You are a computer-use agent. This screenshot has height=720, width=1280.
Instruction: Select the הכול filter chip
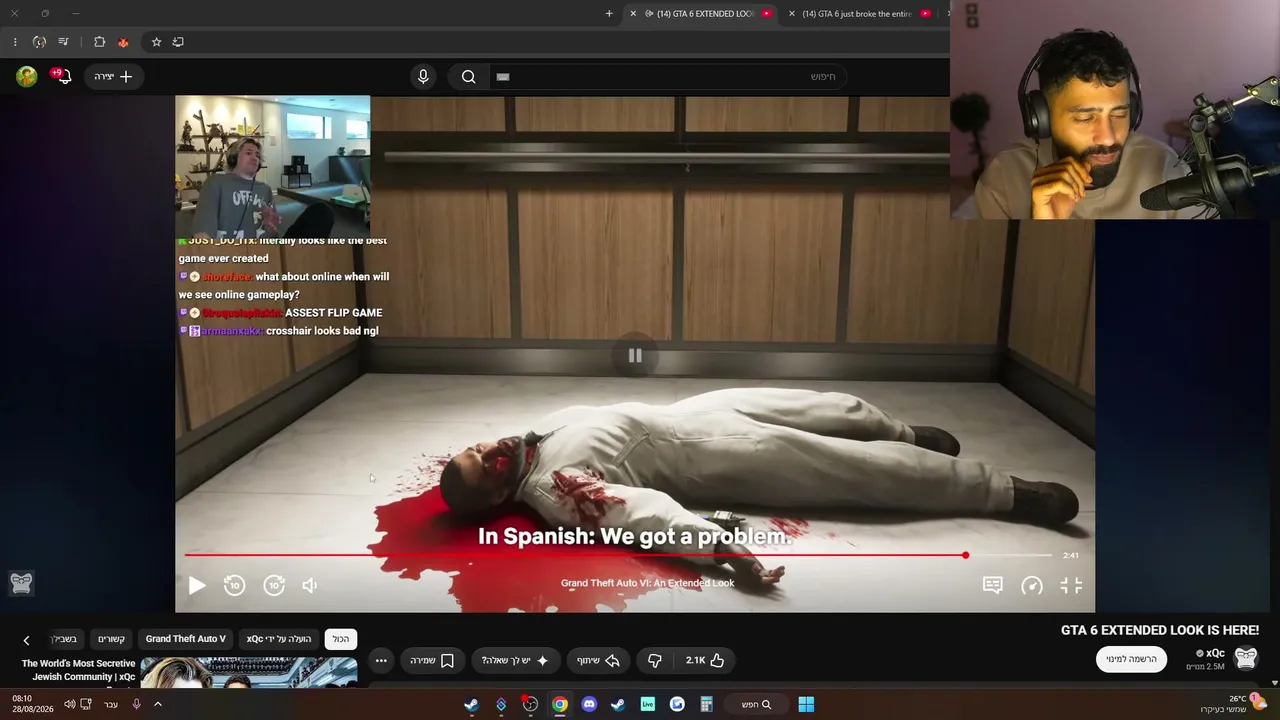[341, 639]
